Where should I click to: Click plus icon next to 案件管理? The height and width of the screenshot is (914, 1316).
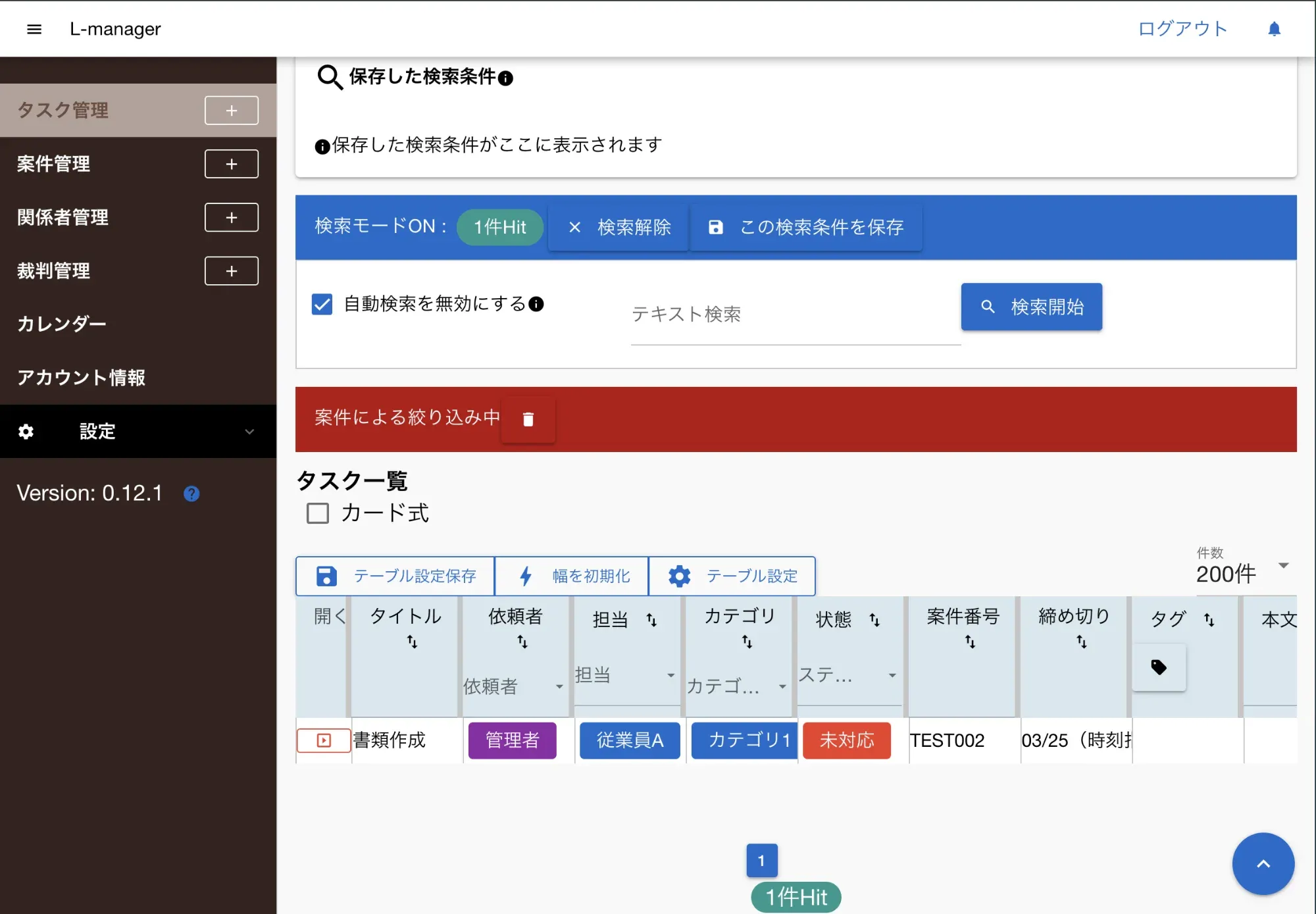tap(232, 164)
